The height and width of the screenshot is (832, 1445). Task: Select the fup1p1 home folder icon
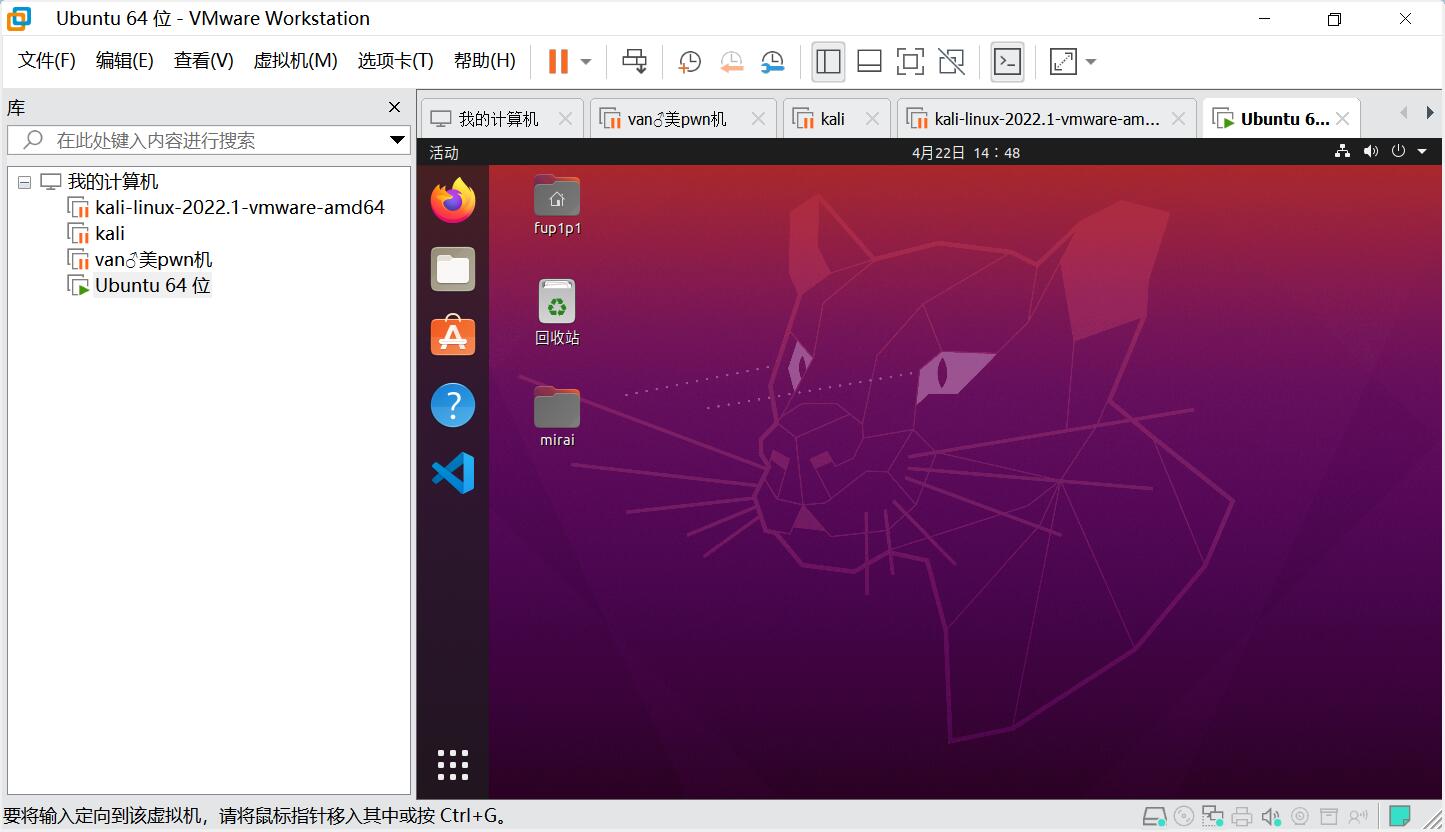pyautogui.click(x=557, y=205)
